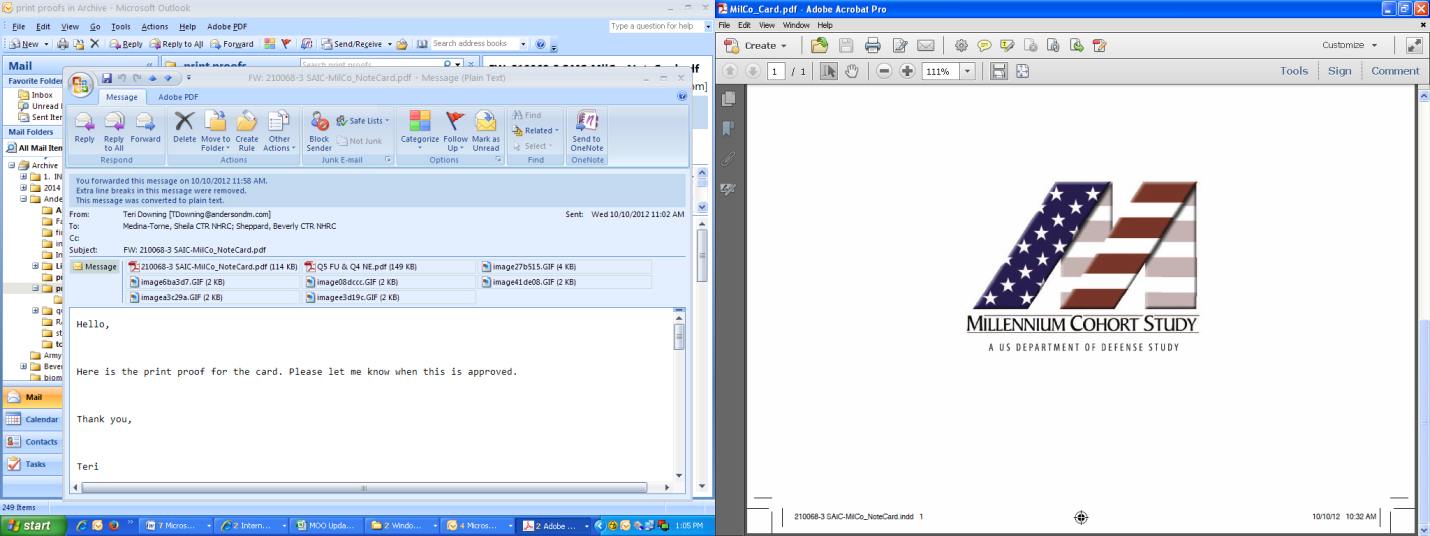Viewport: 1430px width, 536px height.
Task: Open Acrobat Customize dropdown
Action: pos(1351,45)
